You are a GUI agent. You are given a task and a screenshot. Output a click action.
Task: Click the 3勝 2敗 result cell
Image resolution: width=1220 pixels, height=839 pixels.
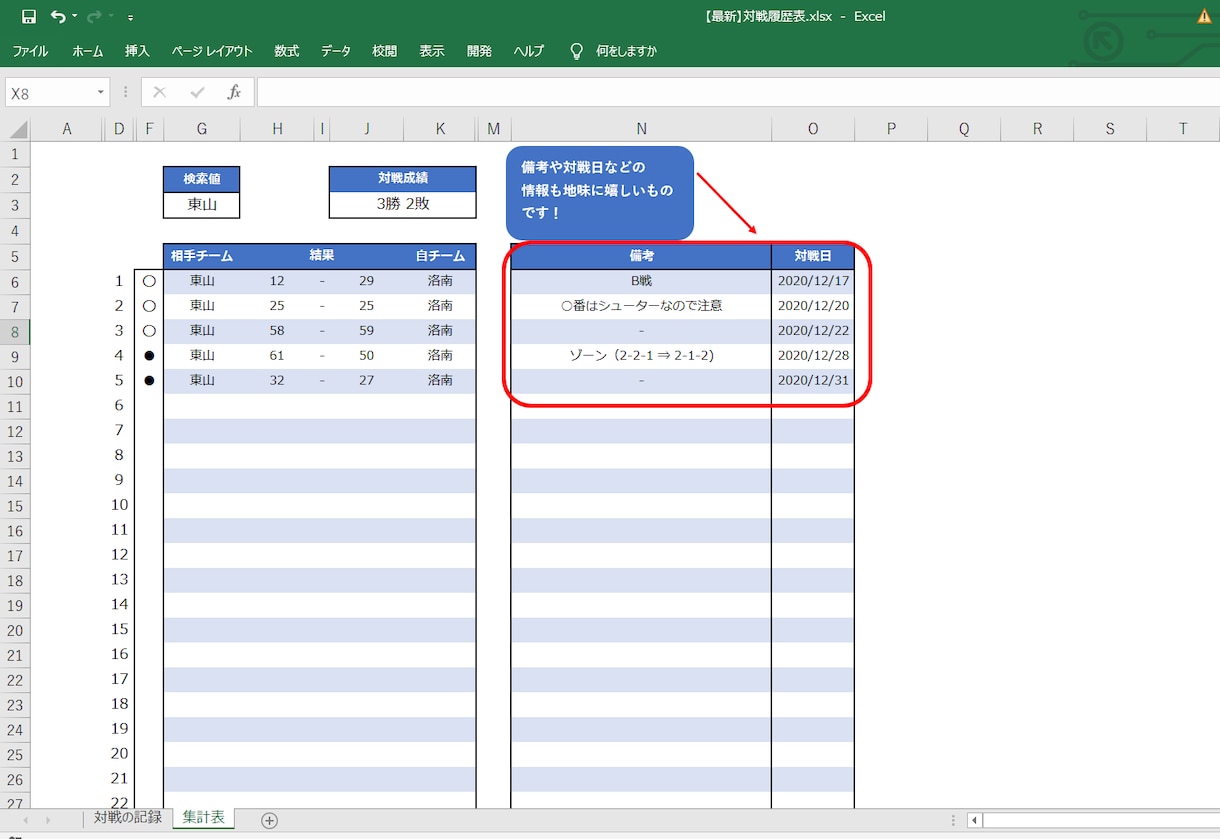(403, 204)
